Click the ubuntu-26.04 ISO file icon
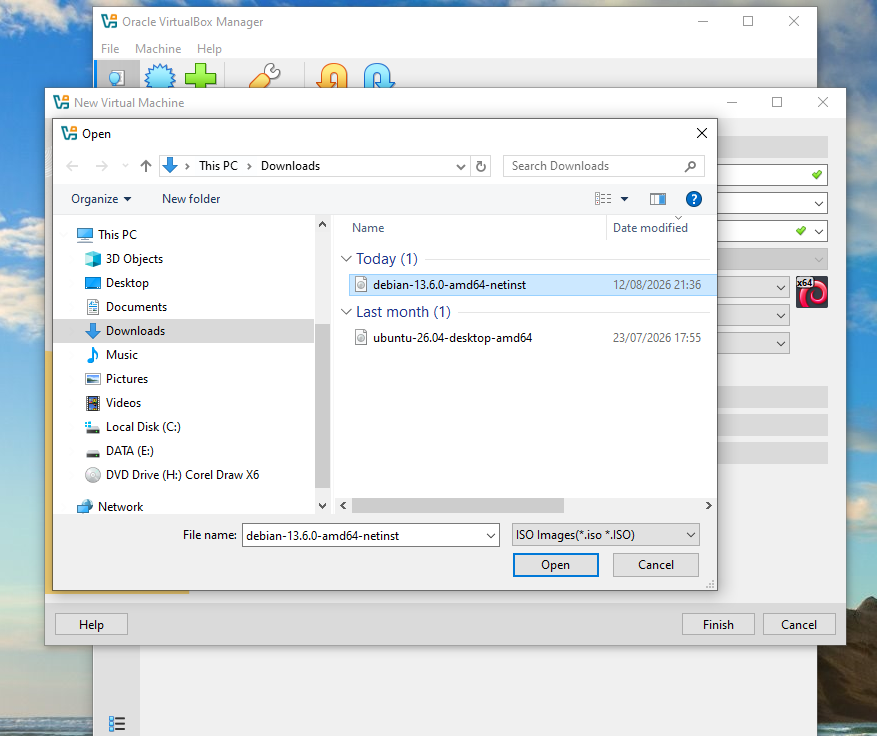 (361, 338)
